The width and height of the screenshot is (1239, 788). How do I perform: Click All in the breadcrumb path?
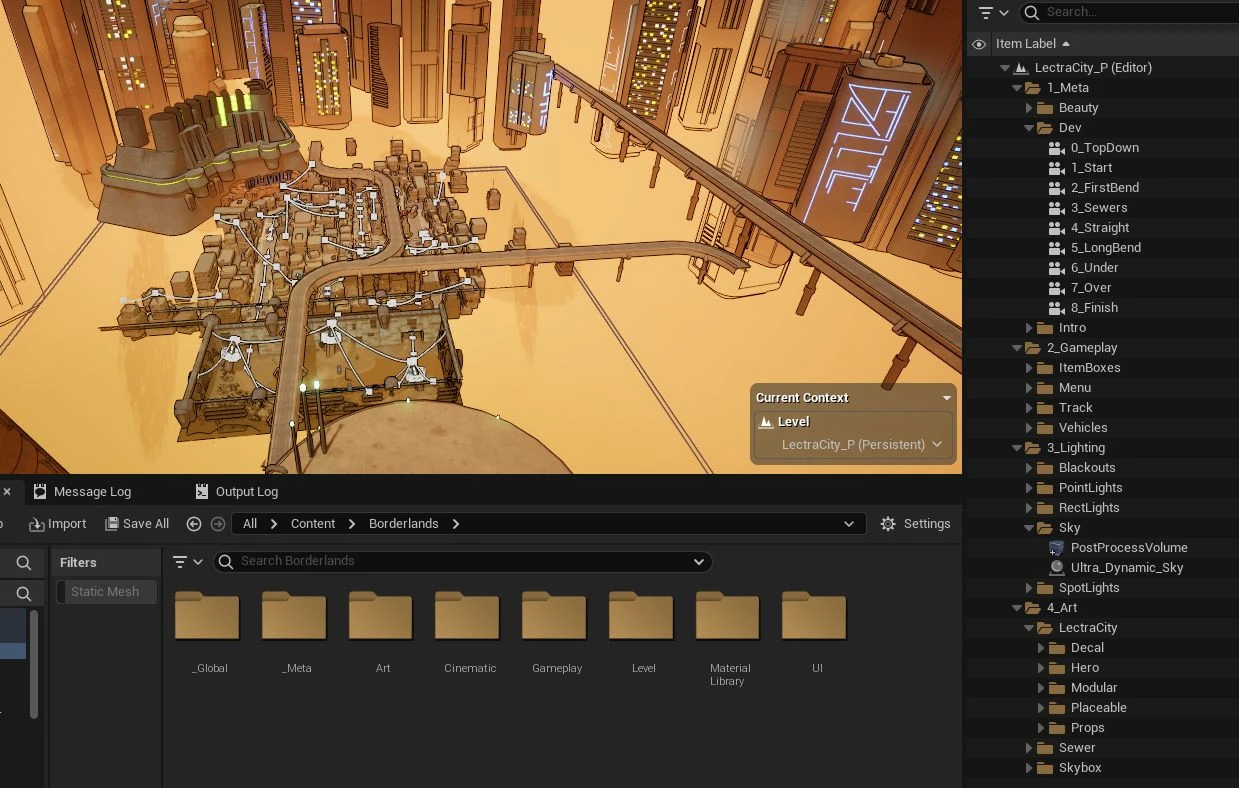coord(250,524)
